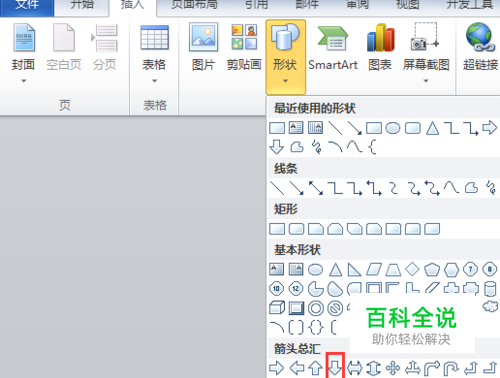Open the 表格 table dropdown button
The height and width of the screenshot is (378, 500).
pos(154,53)
